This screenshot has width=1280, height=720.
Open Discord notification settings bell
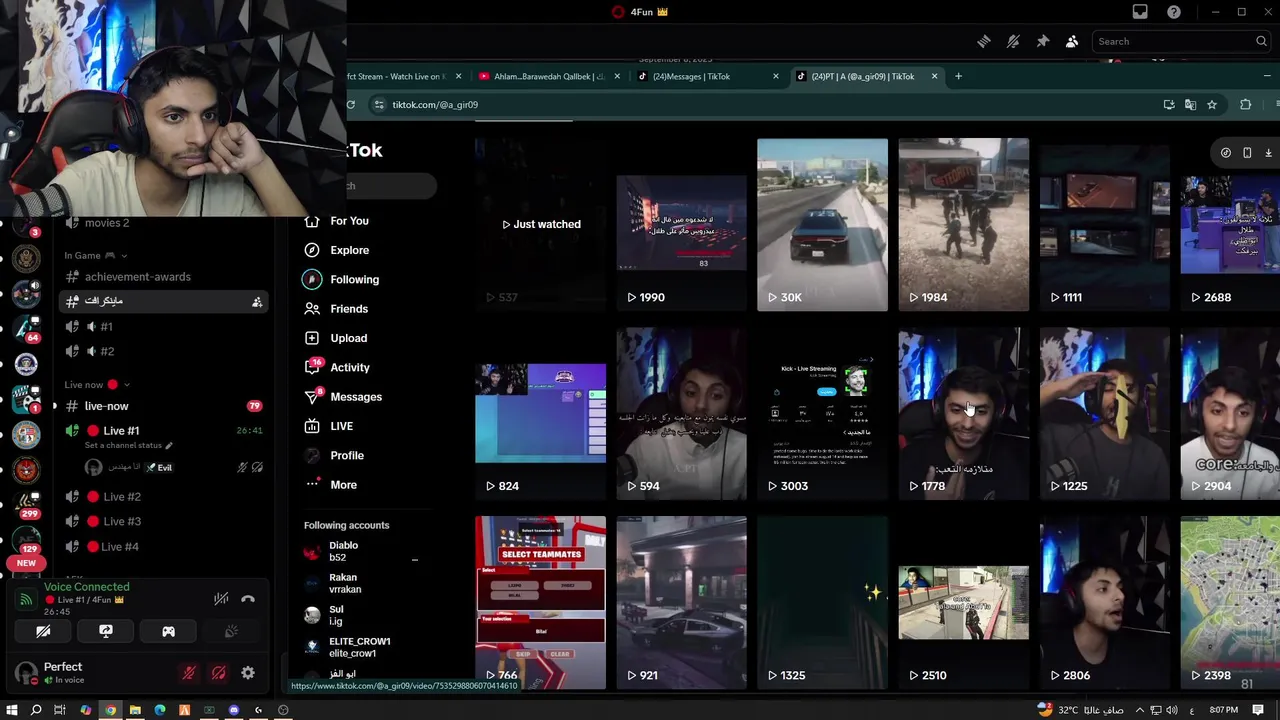point(1013,41)
